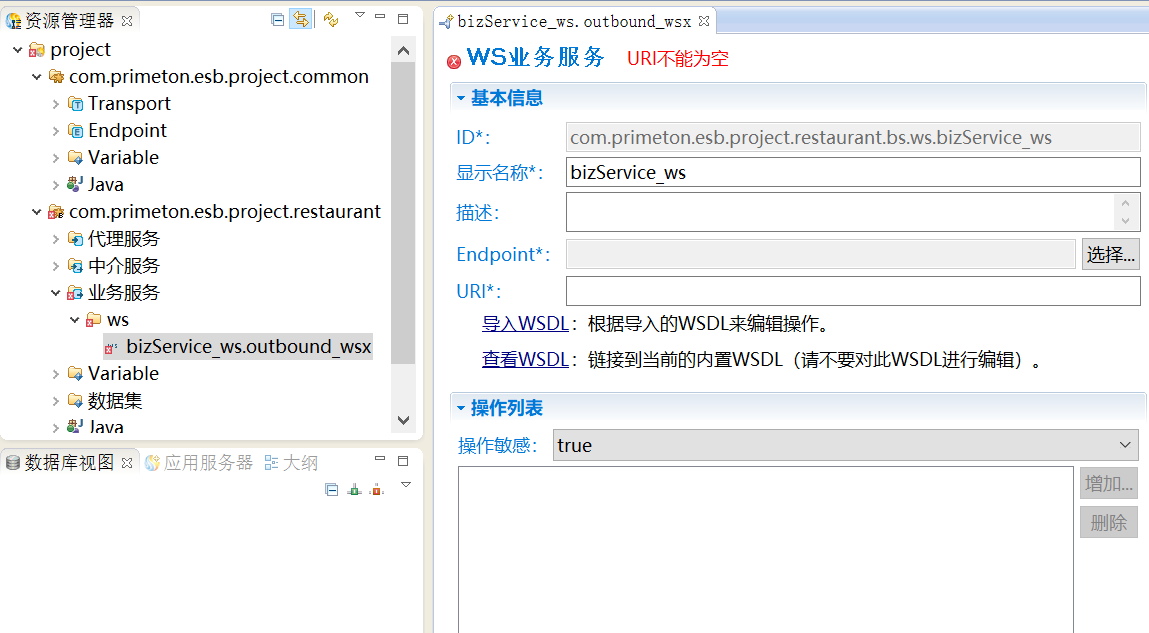Open the 数据库视图 view menu triangle
Image resolution: width=1149 pixels, height=633 pixels.
tap(406, 485)
